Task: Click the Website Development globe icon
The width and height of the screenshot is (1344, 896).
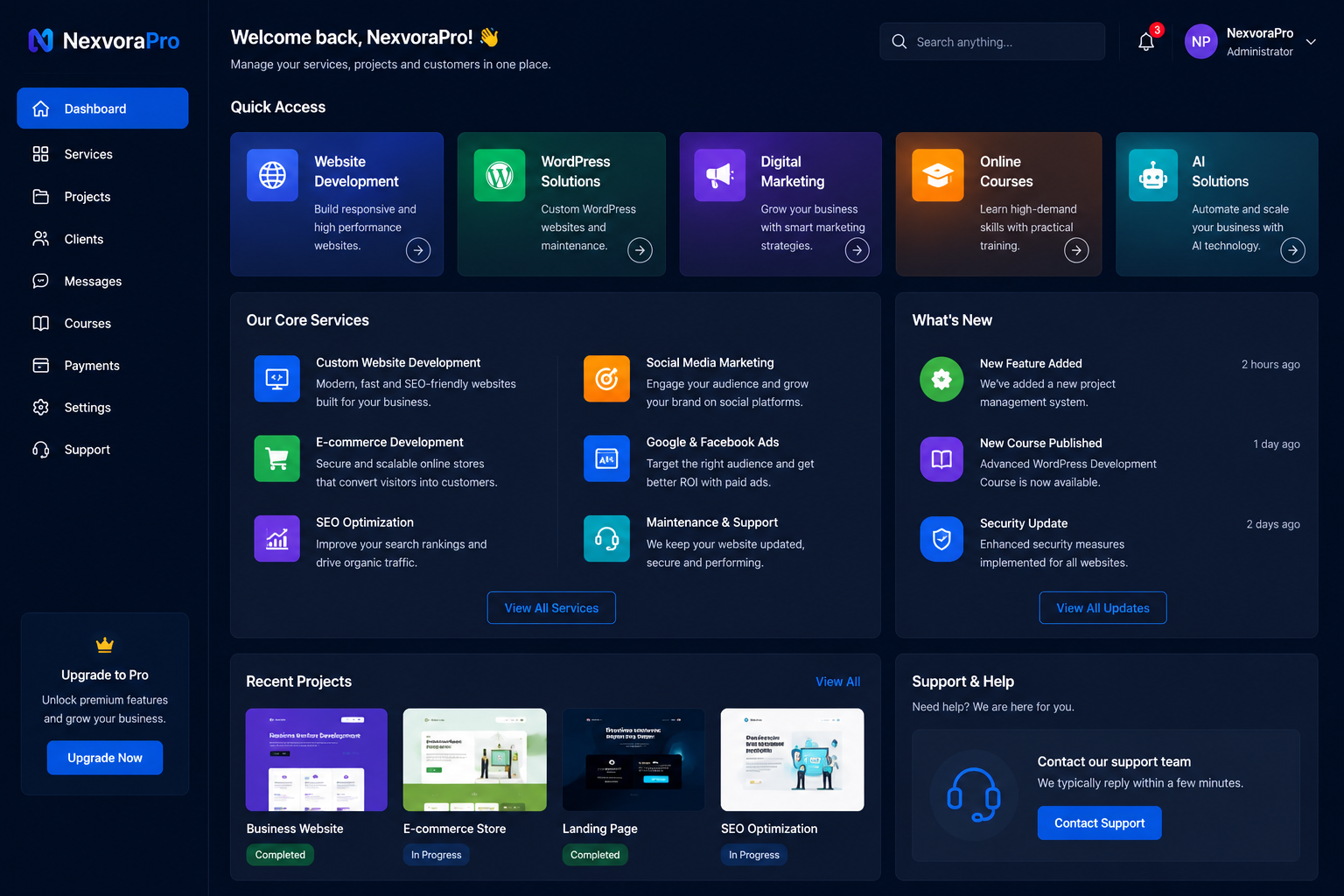Action: [x=272, y=175]
